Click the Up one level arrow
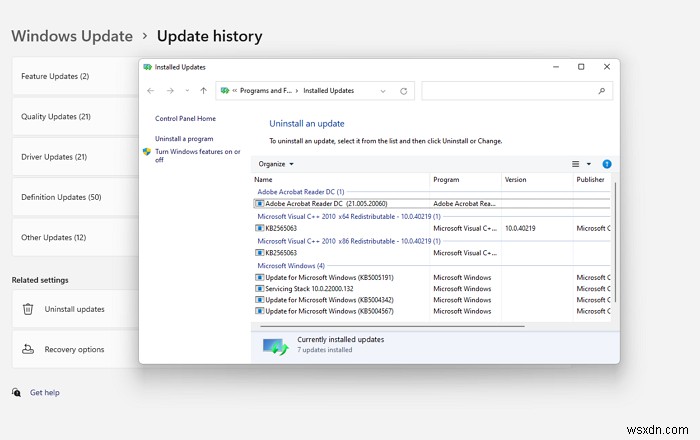The height and width of the screenshot is (440, 700). pos(203,90)
